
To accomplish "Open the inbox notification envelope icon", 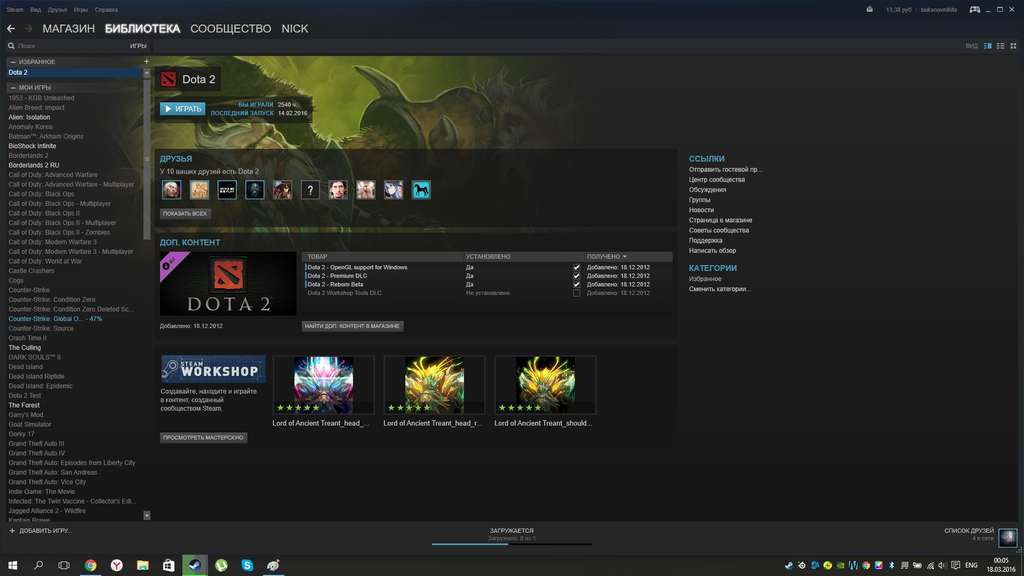I will [869, 10].
